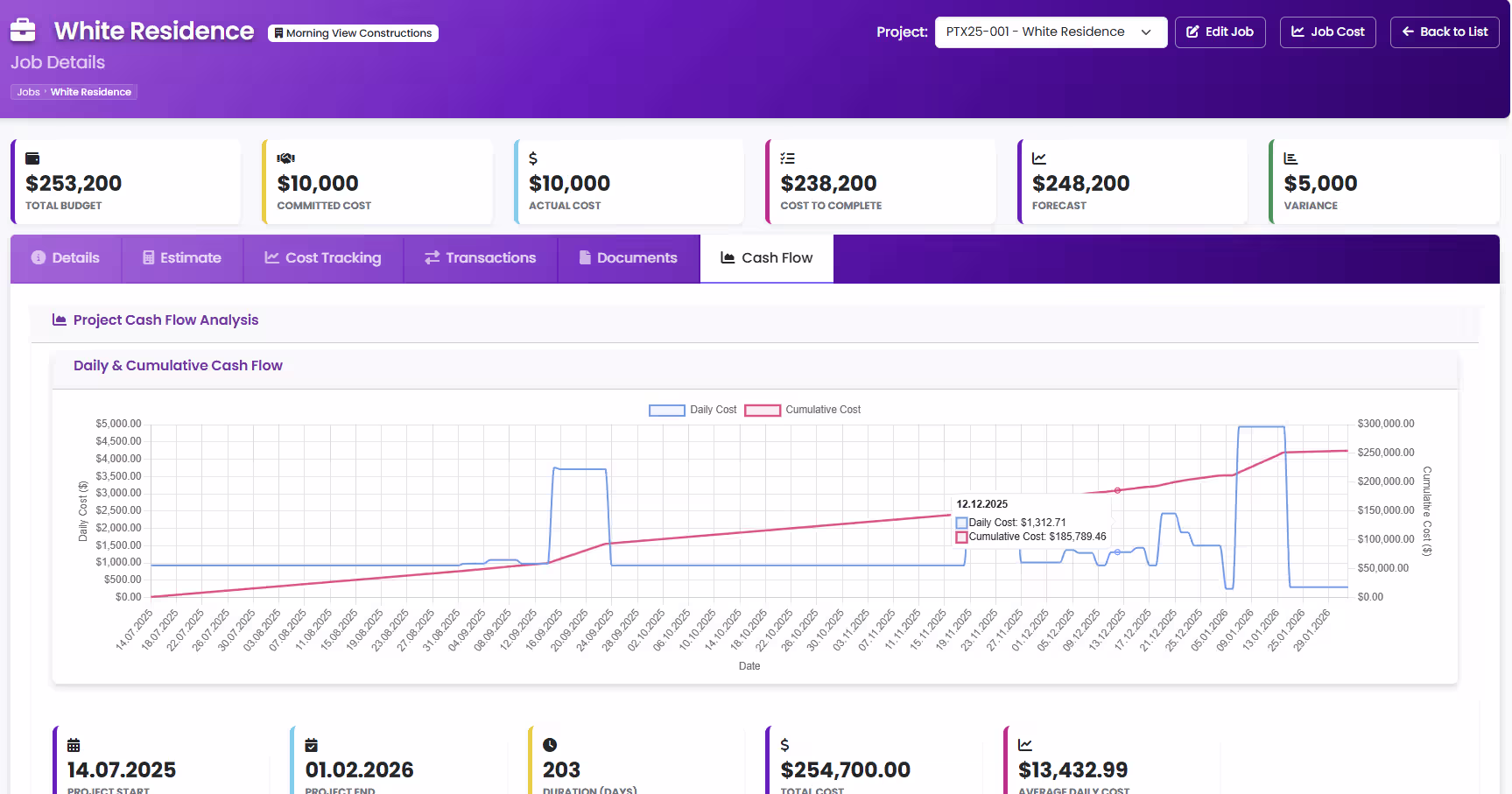The height and width of the screenshot is (794, 1512).
Task: Click the wallet icon on Total Budget card
Action: pyautogui.click(x=32, y=158)
